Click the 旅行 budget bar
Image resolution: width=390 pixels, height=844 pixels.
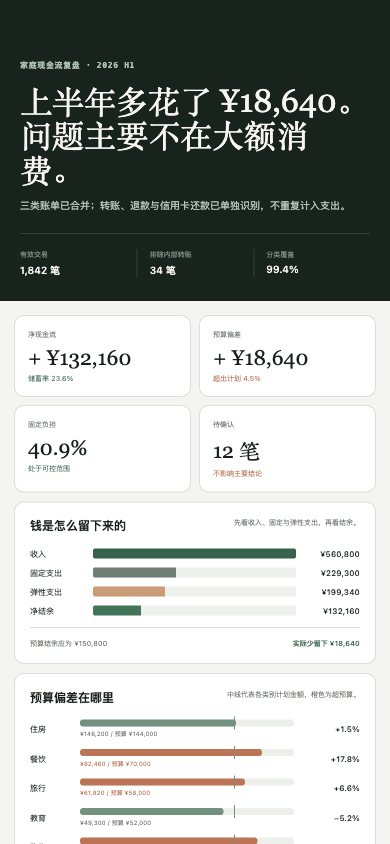click(x=187, y=782)
